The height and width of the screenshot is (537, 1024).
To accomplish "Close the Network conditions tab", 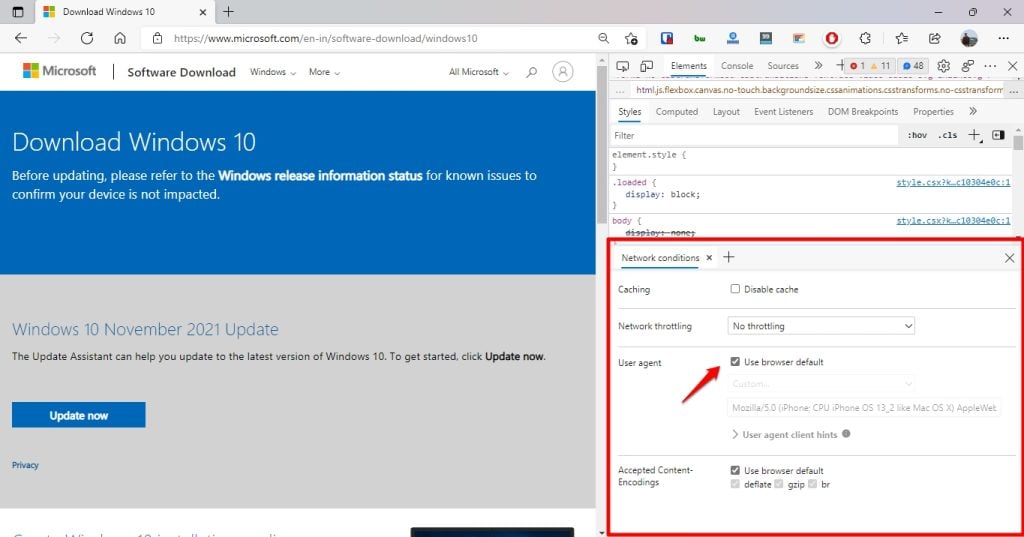I will pyautogui.click(x=709, y=257).
